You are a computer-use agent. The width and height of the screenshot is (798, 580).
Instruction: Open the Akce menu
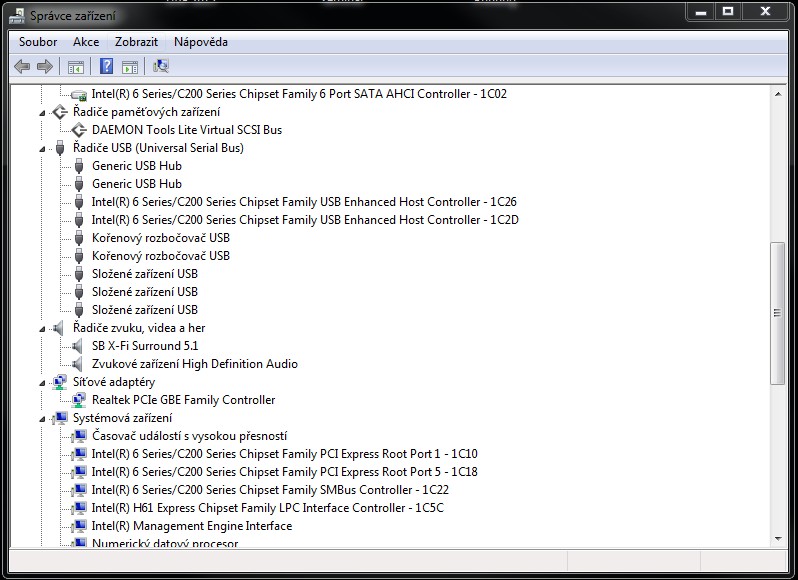pyautogui.click(x=86, y=42)
